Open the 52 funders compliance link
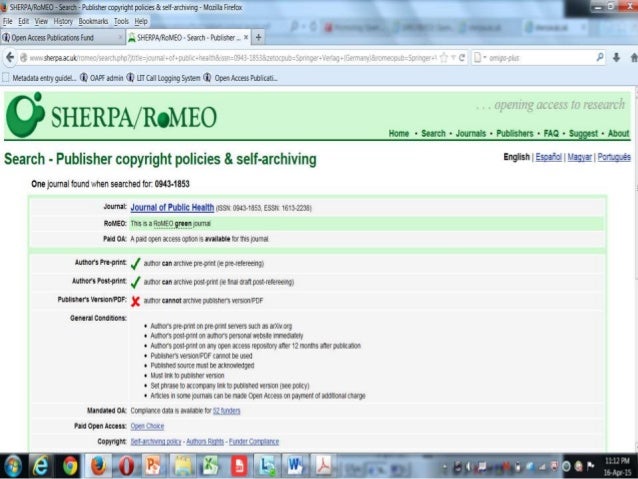 tap(227, 411)
